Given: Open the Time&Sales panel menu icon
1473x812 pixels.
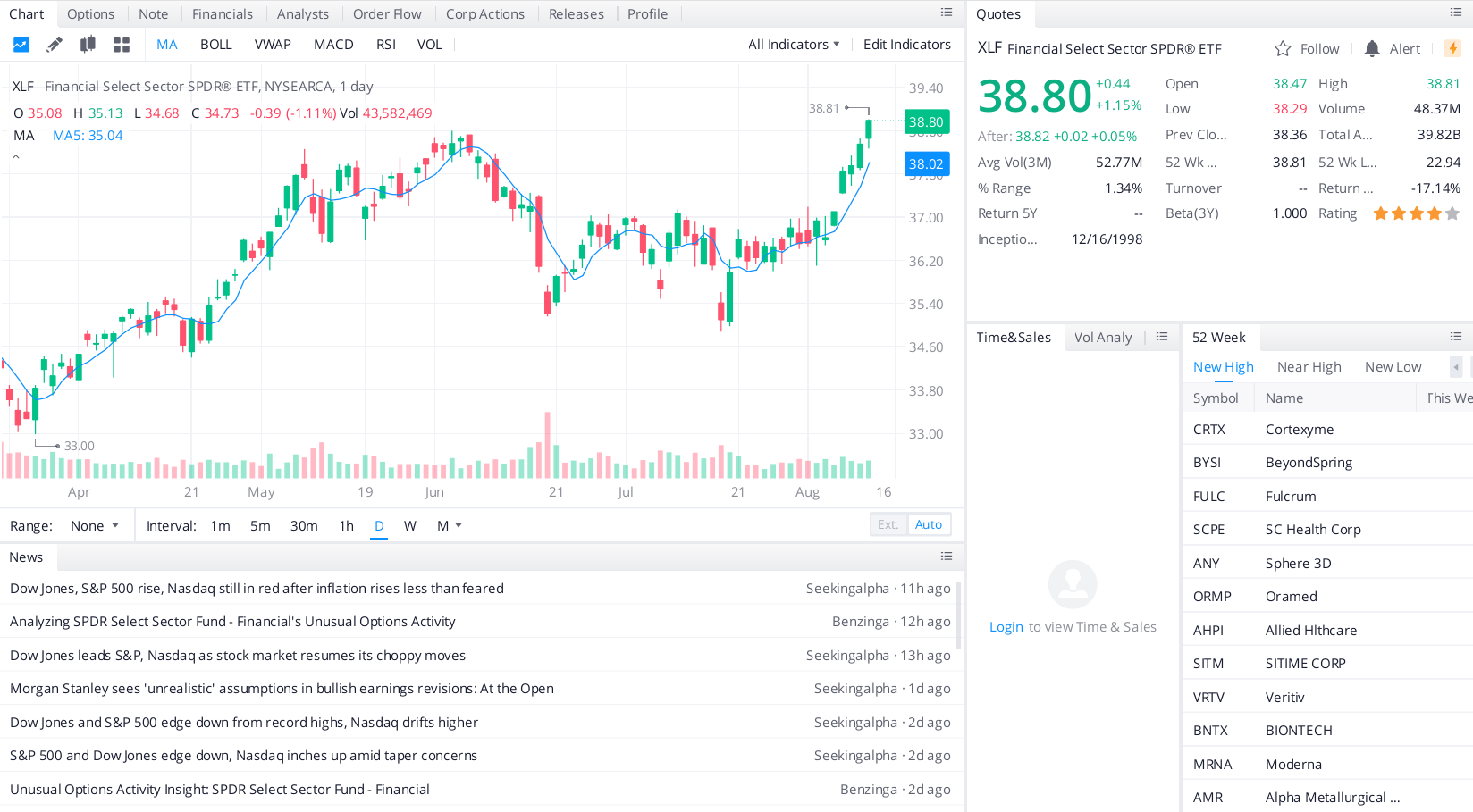Looking at the screenshot, I should click(x=1162, y=337).
